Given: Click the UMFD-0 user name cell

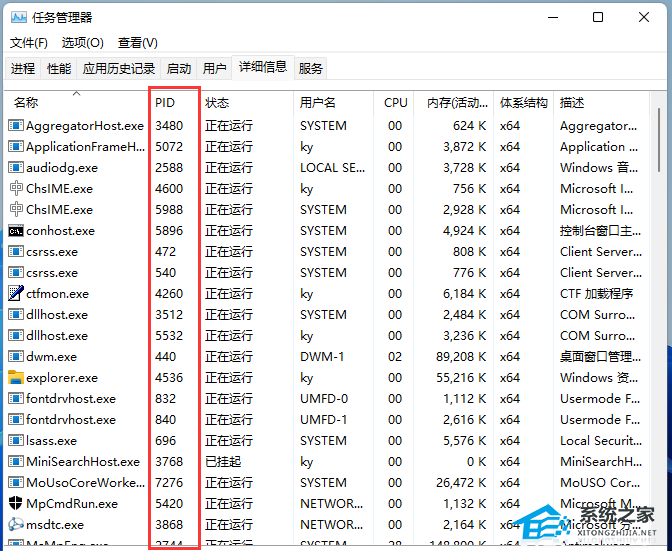Looking at the screenshot, I should pyautogui.click(x=324, y=398).
